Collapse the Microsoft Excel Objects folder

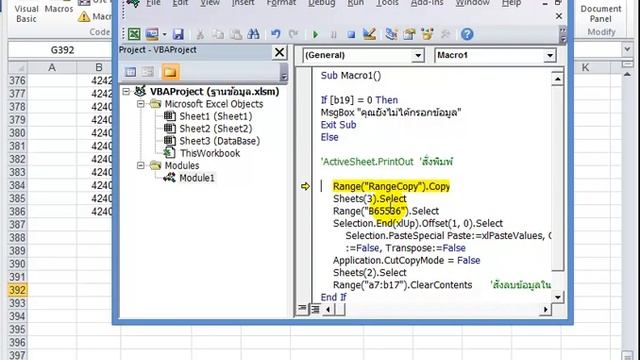pos(141,104)
